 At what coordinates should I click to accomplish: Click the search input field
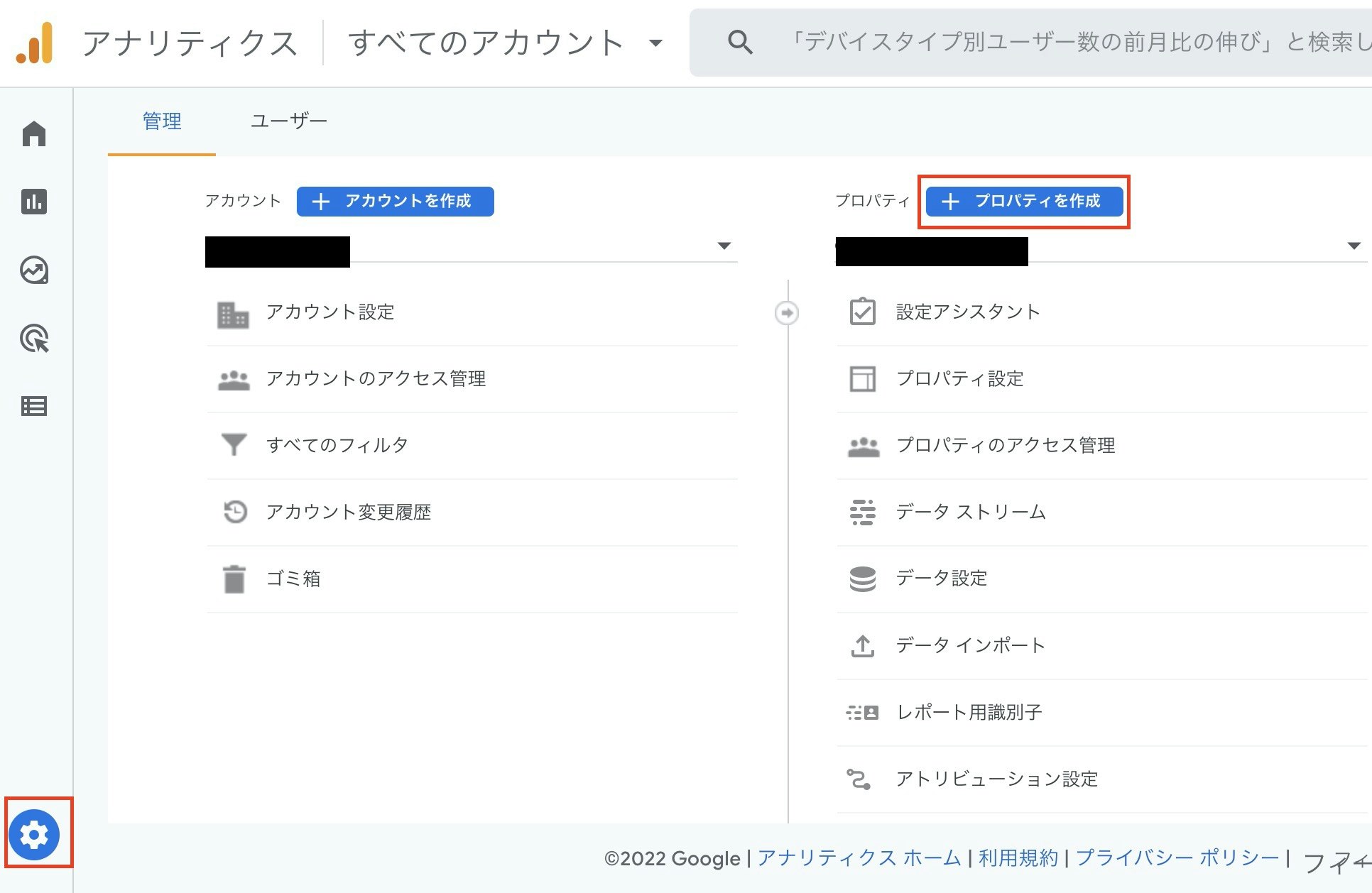point(994,43)
